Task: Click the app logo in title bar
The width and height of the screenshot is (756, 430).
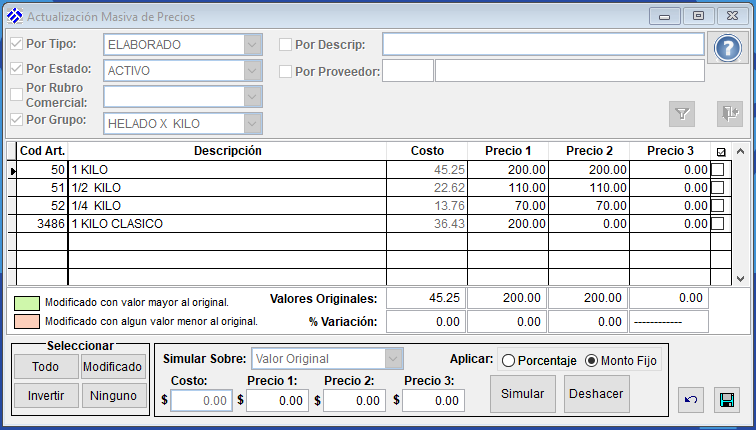Action: pyautogui.click(x=14, y=17)
